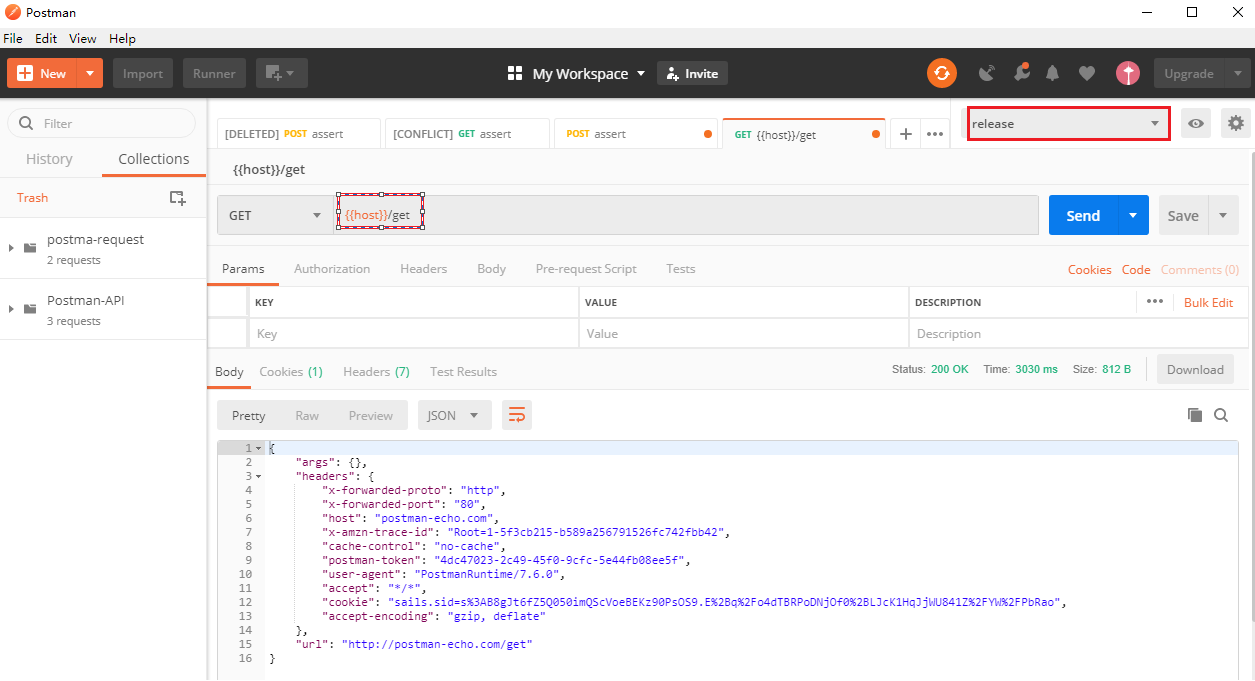Click the Import button
Screen dimensions: 1255x681
[x=143, y=73]
